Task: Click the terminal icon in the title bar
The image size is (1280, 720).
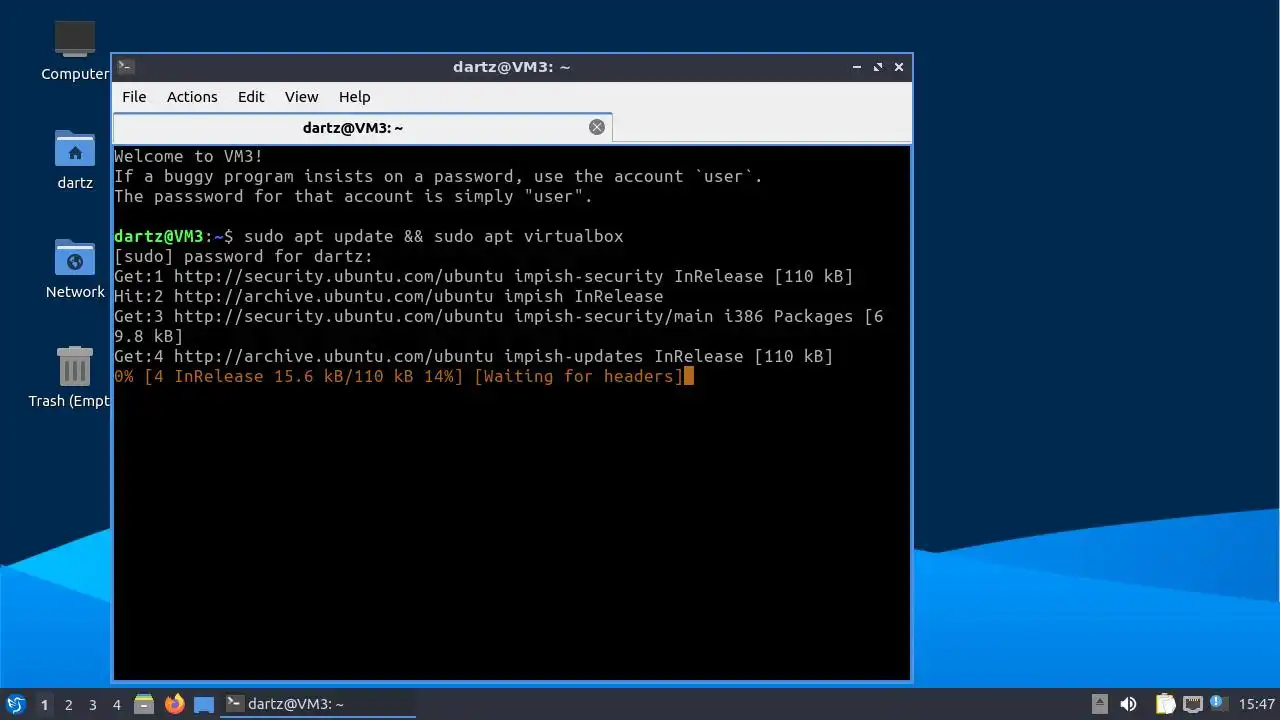Action: [125, 67]
